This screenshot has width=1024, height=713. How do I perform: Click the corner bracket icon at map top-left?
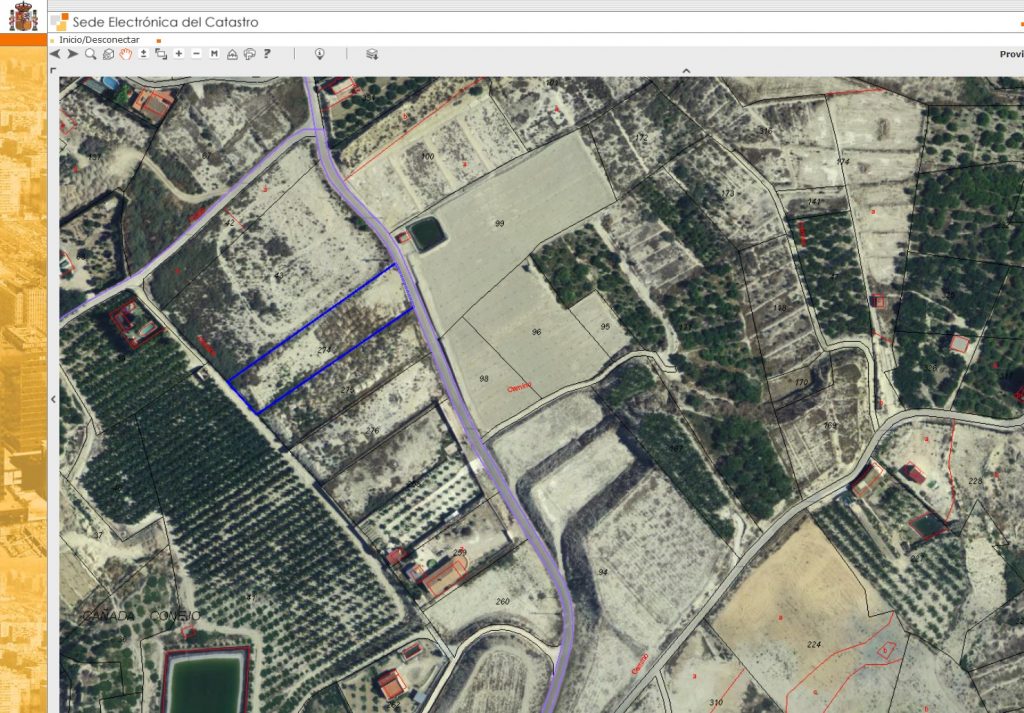pos(54,71)
